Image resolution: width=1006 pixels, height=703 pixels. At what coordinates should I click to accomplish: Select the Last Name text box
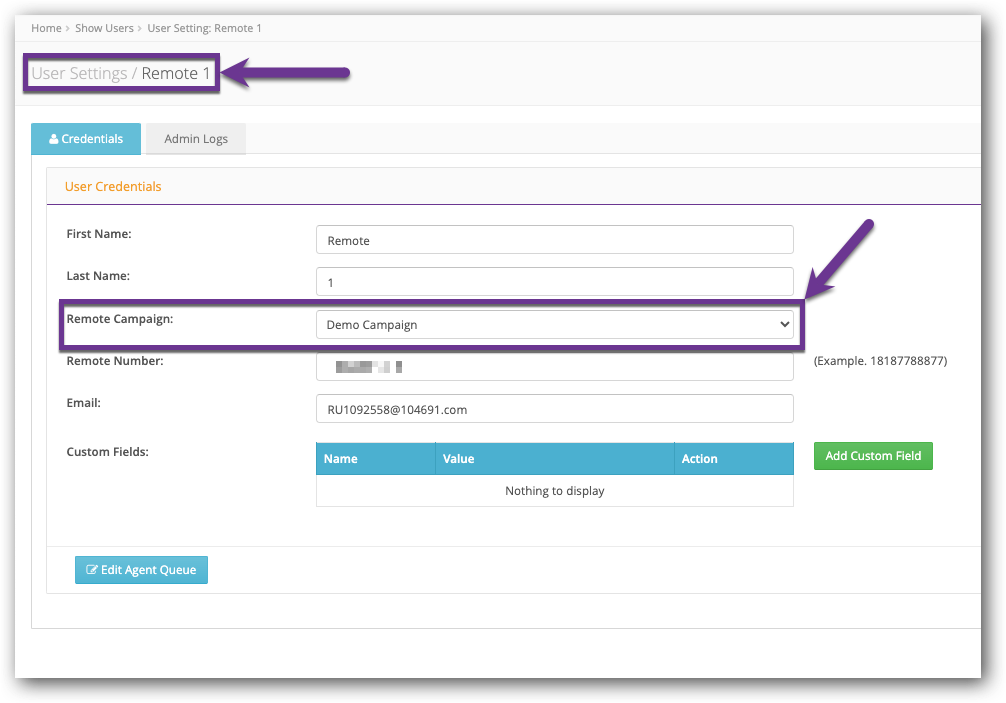tap(554, 282)
